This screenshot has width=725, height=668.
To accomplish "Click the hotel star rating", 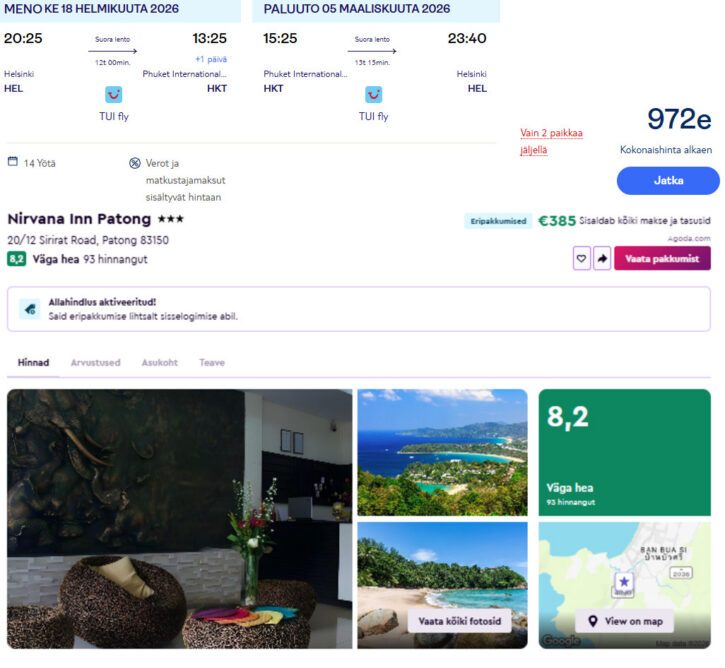I will click(x=171, y=219).
